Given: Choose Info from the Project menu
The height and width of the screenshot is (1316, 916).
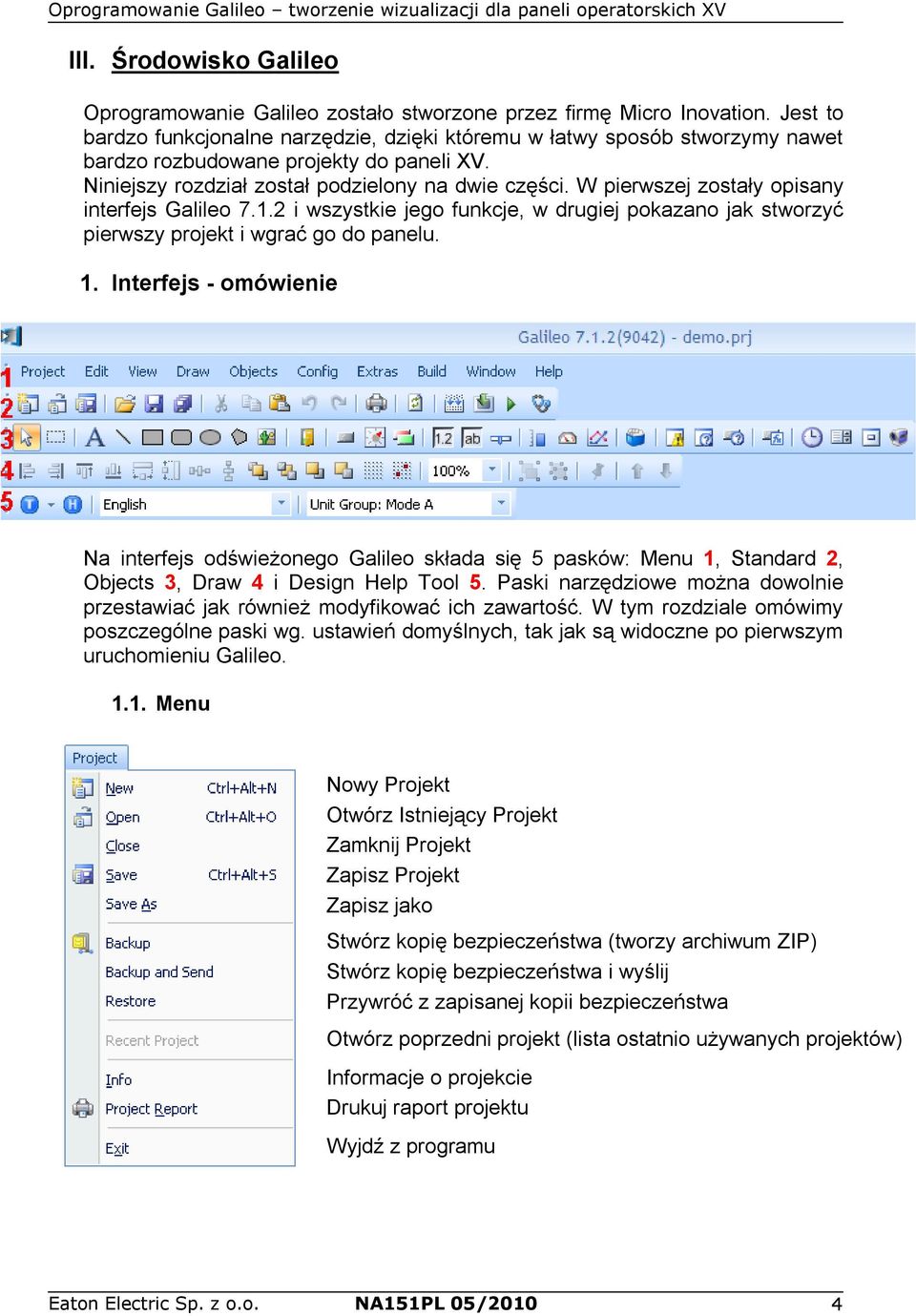Looking at the screenshot, I should (181, 1079).
